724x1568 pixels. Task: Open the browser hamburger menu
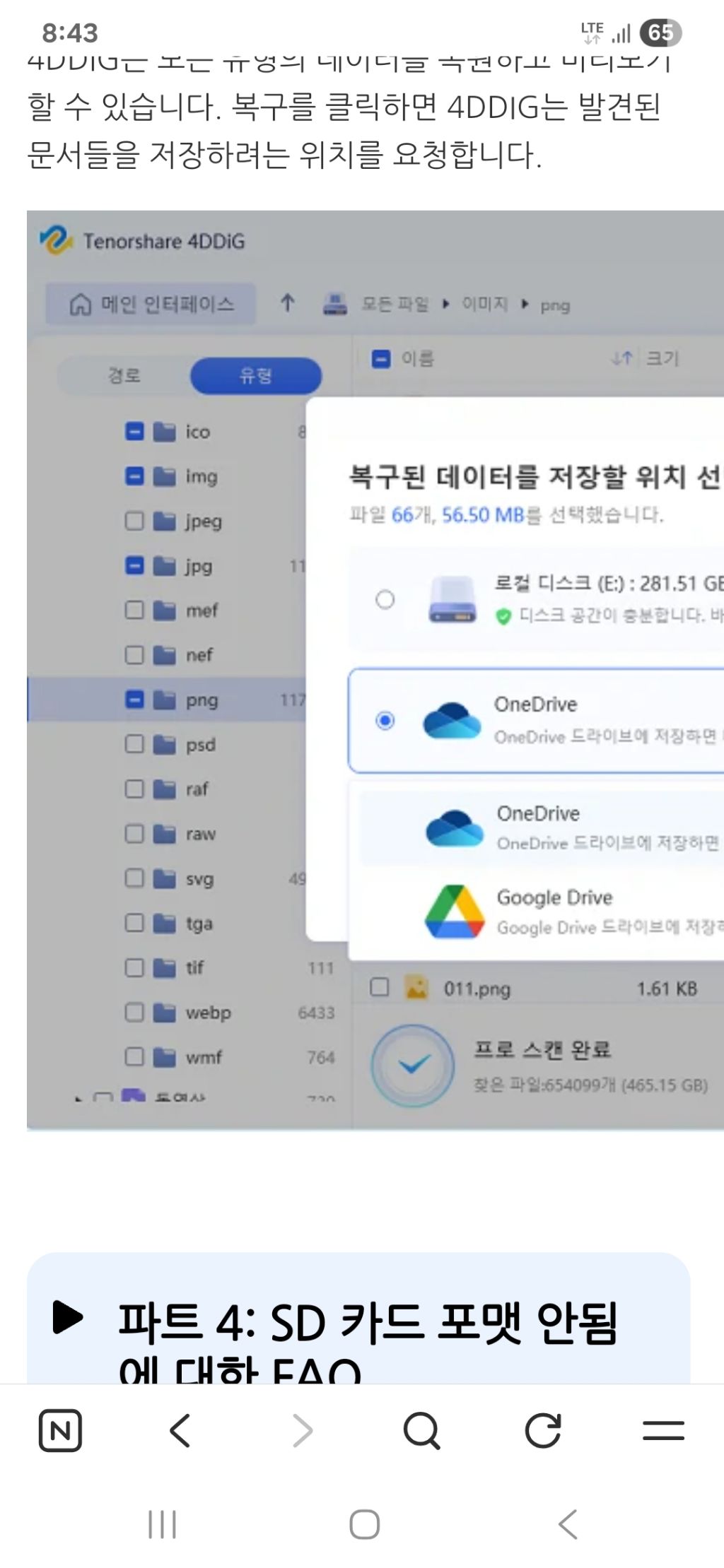(663, 1431)
